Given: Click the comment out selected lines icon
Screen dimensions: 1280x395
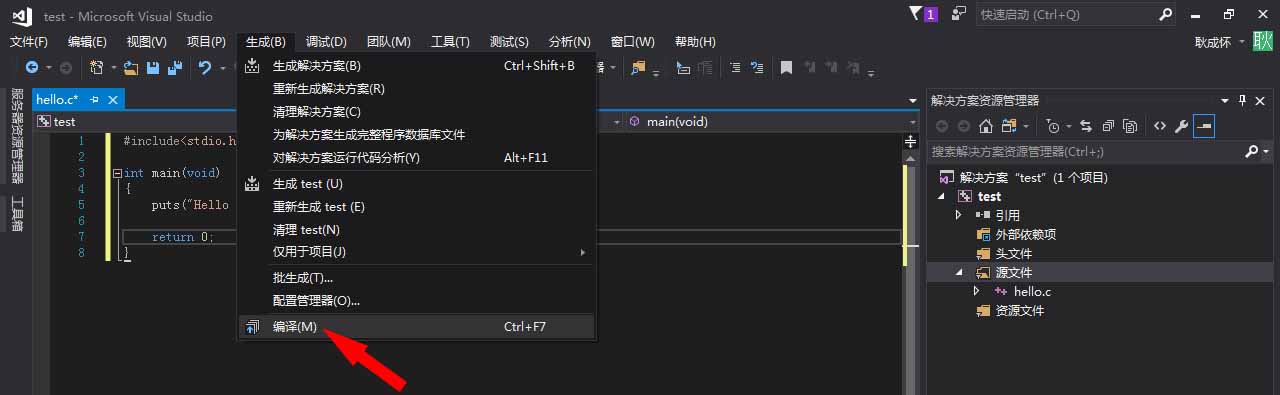Looking at the screenshot, I should (x=735, y=68).
